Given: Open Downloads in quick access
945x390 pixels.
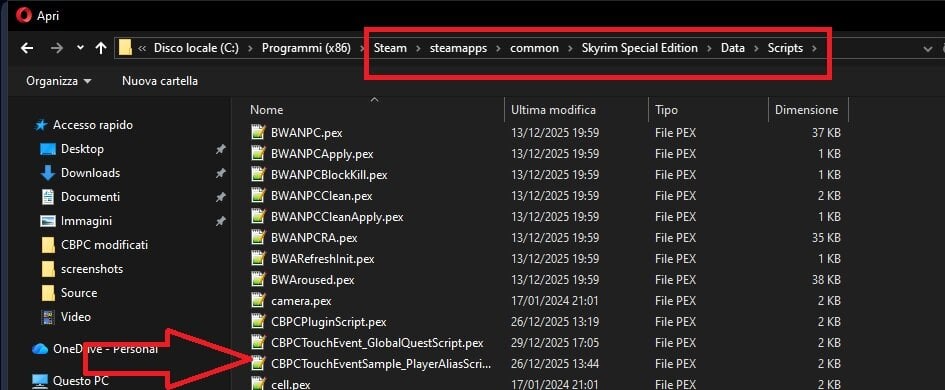Looking at the screenshot, I should [x=90, y=173].
